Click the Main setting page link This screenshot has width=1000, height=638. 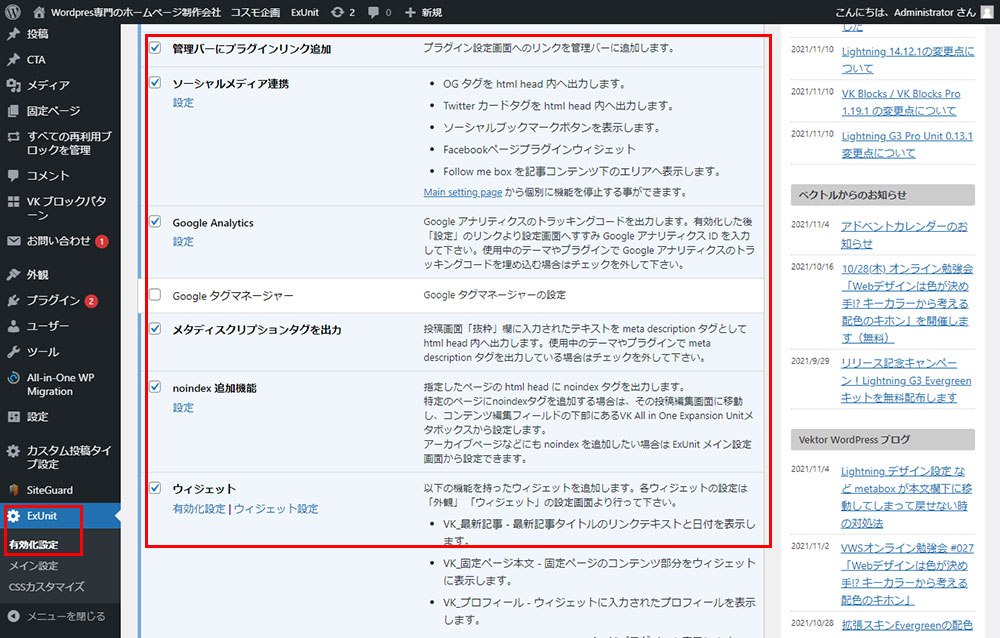coord(462,192)
